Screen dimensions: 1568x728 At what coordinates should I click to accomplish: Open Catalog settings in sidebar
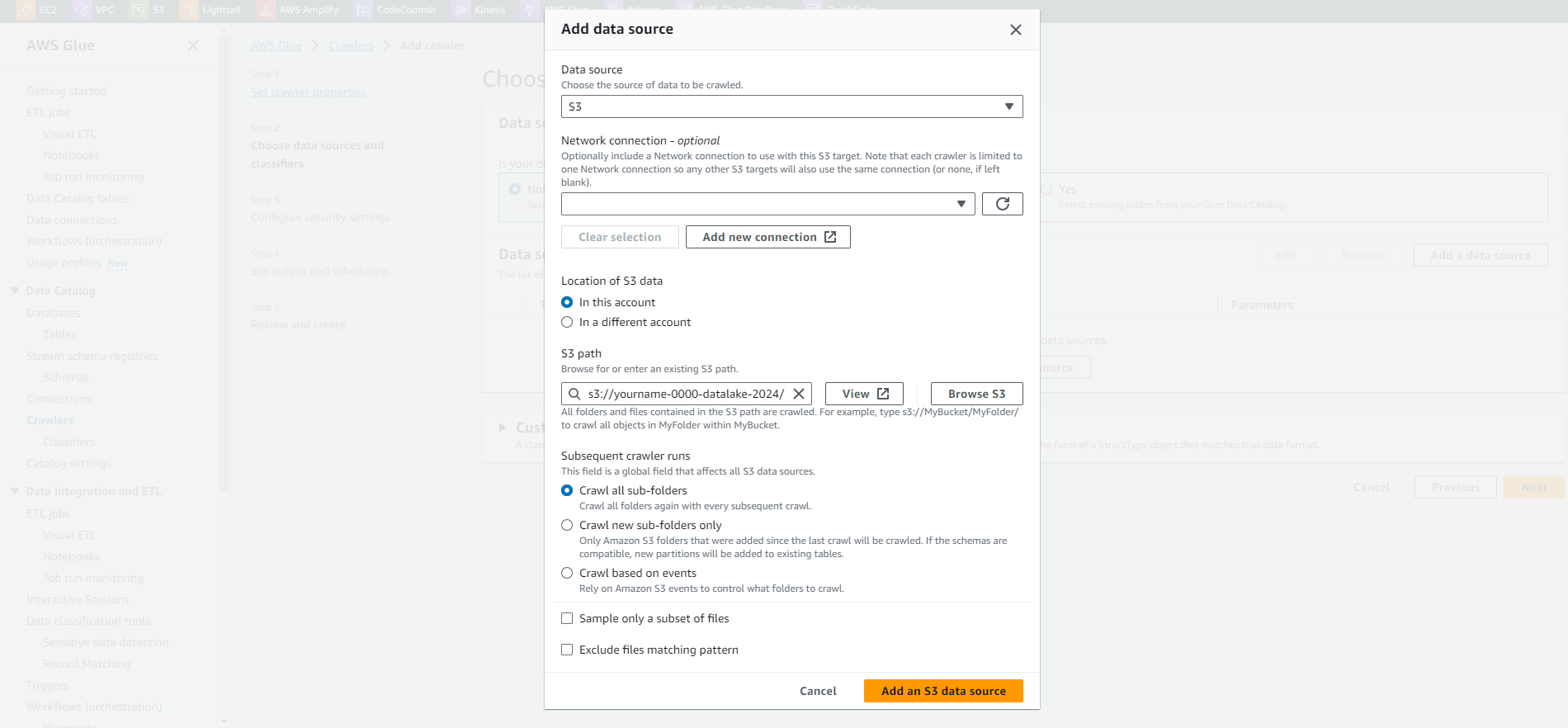[68, 463]
